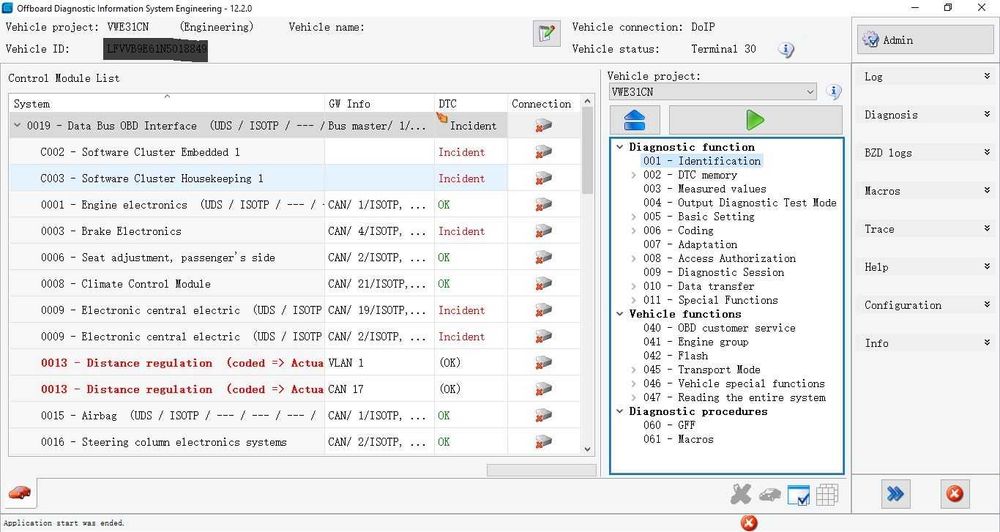Open vehicle status info icon
This screenshot has height=532, width=1000.
coord(786,50)
